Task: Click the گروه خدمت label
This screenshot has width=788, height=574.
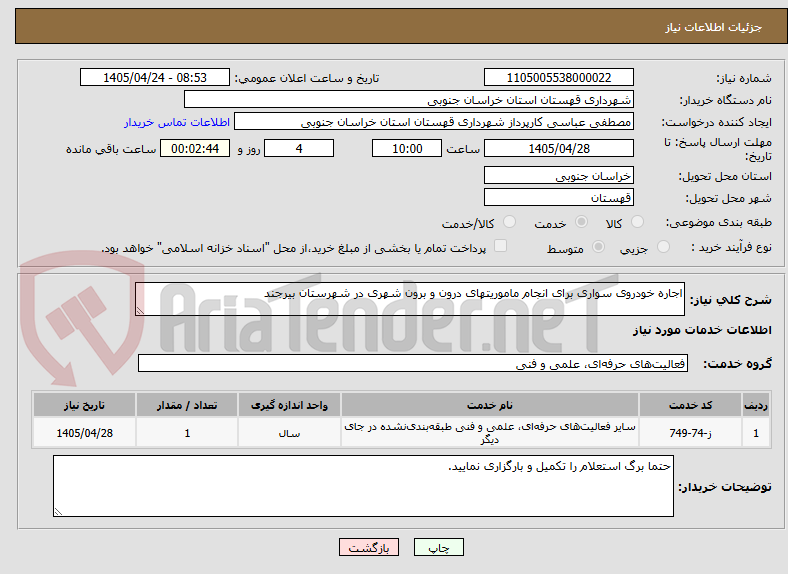Action: 737,364
